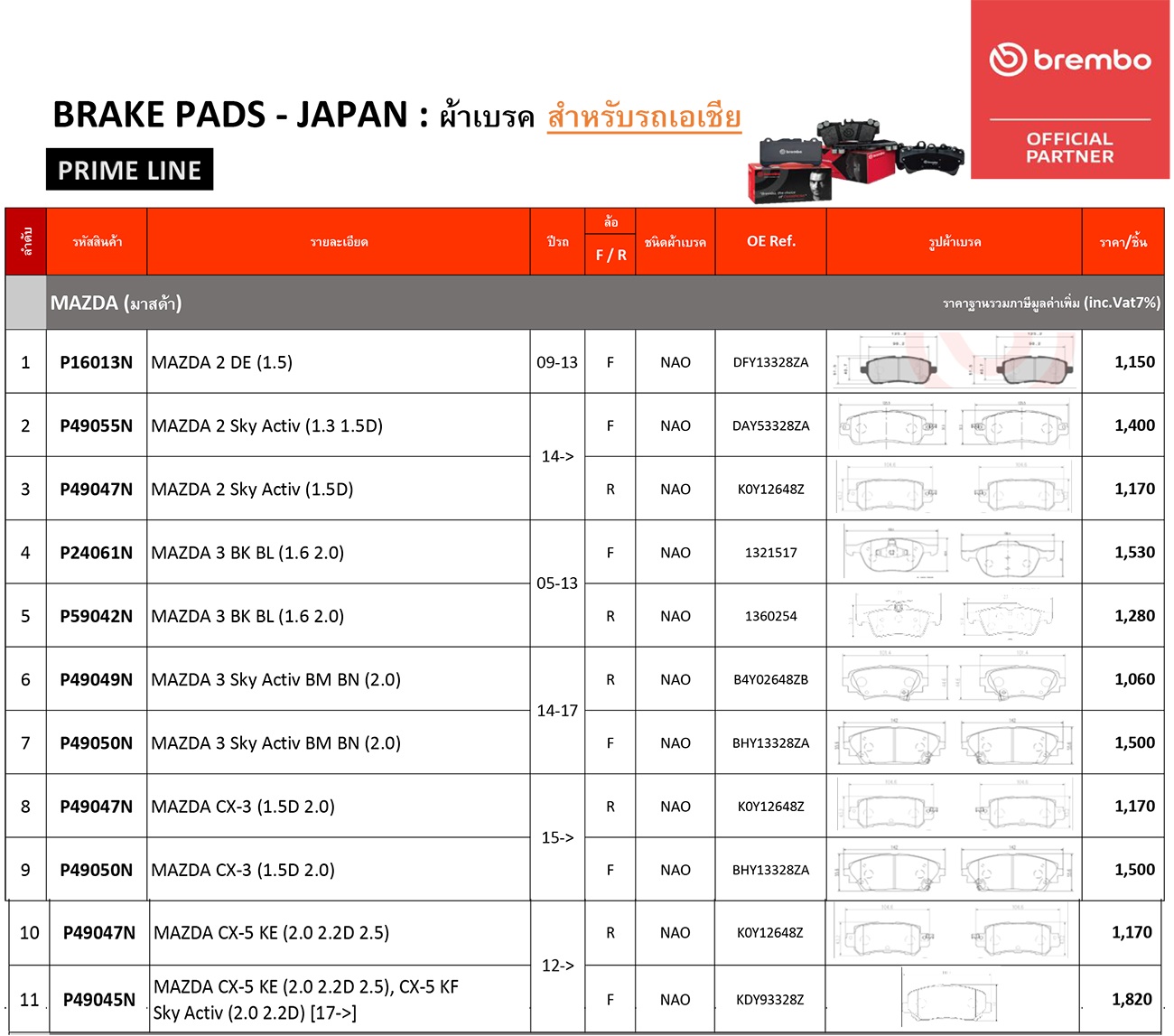This screenshot has width=1174, height=1036.
Task: Click the price 1,400
Action: pos(1135,425)
